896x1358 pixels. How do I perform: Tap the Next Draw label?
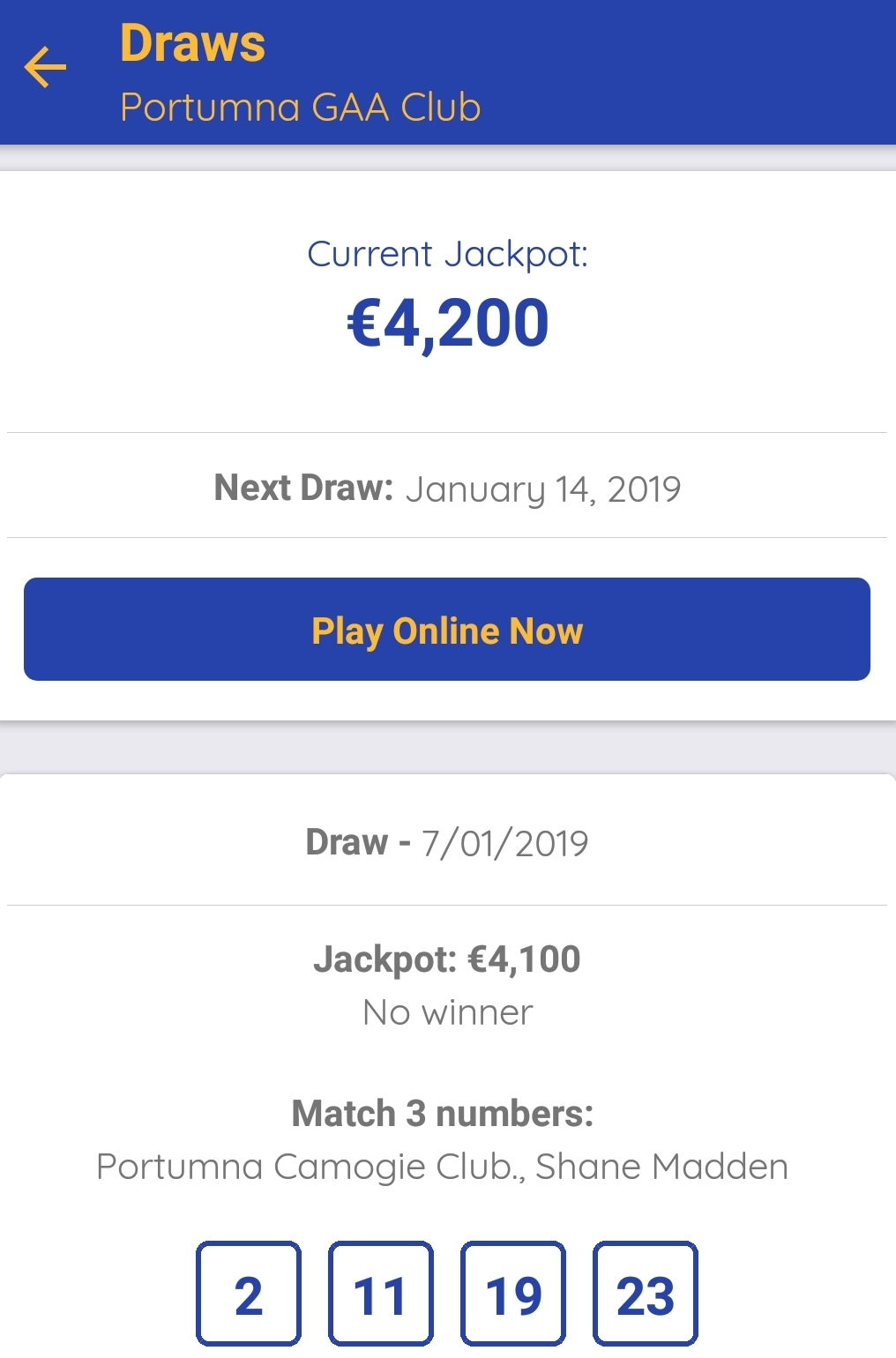(x=303, y=488)
